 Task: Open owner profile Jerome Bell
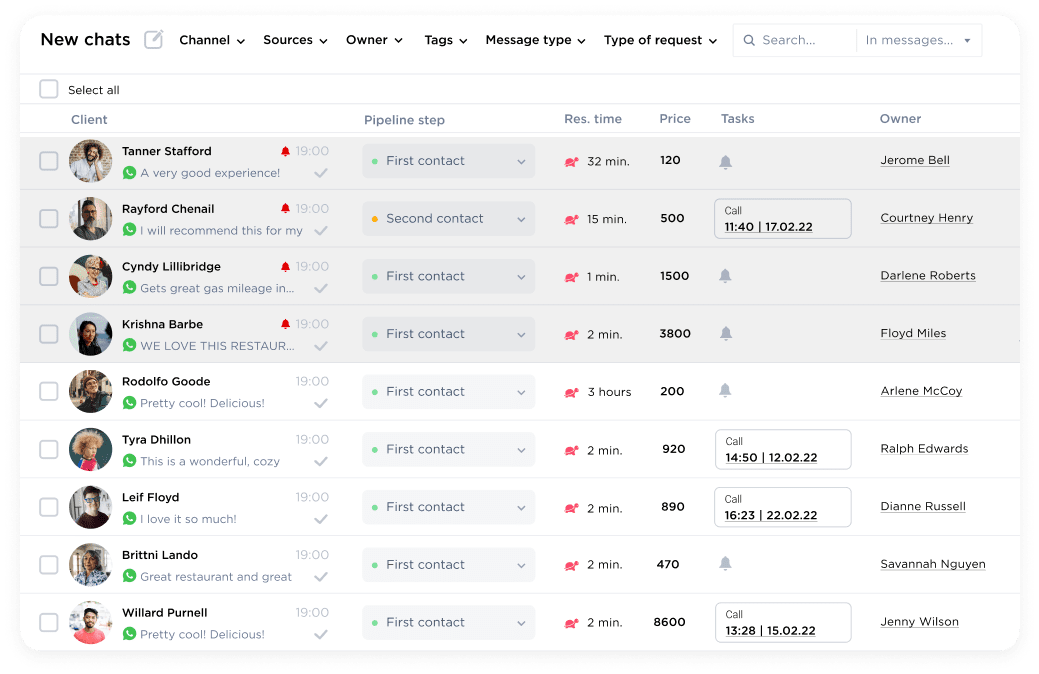coord(915,160)
